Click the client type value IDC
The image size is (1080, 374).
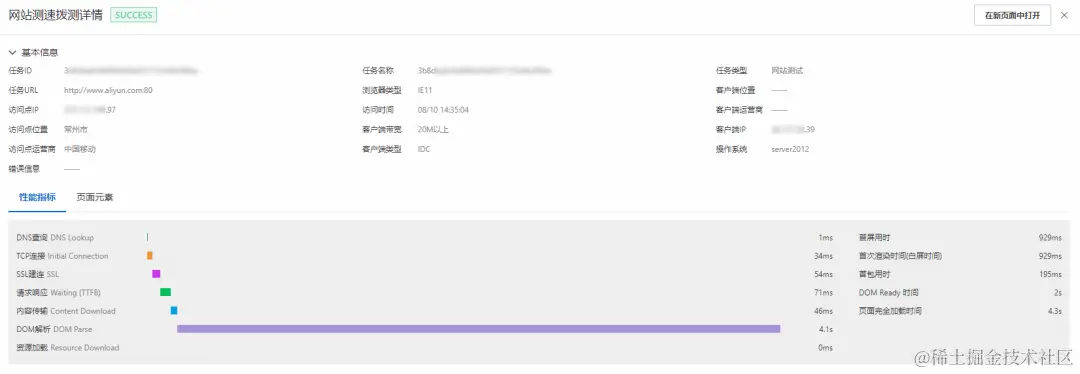[424, 149]
